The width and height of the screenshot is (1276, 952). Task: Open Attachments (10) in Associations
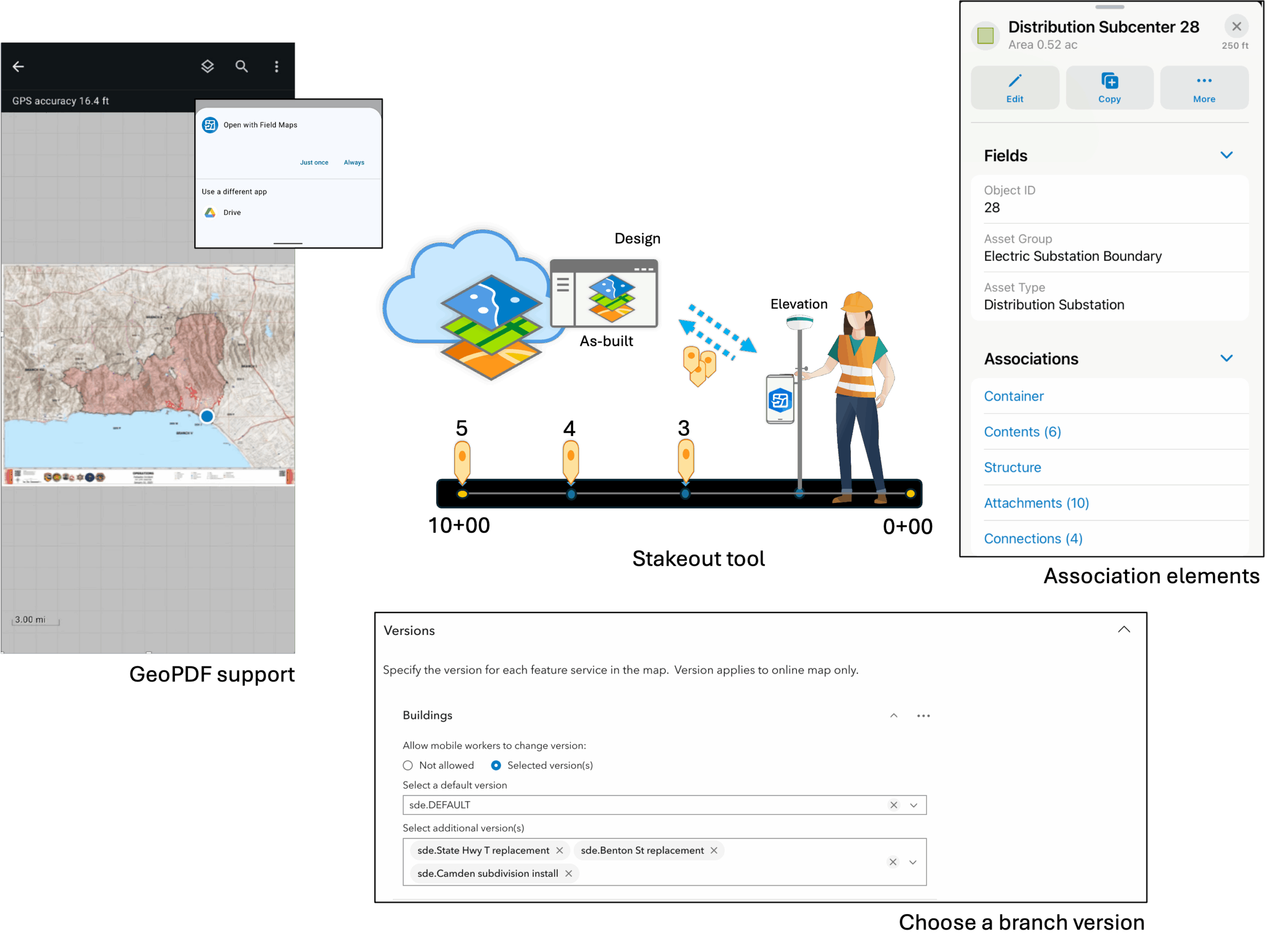pos(1036,502)
